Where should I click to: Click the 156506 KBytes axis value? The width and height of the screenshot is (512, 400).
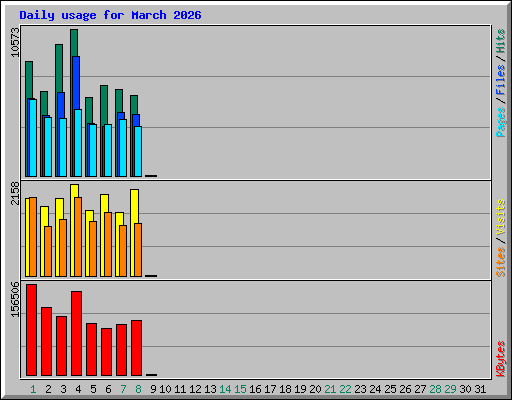coord(15,299)
